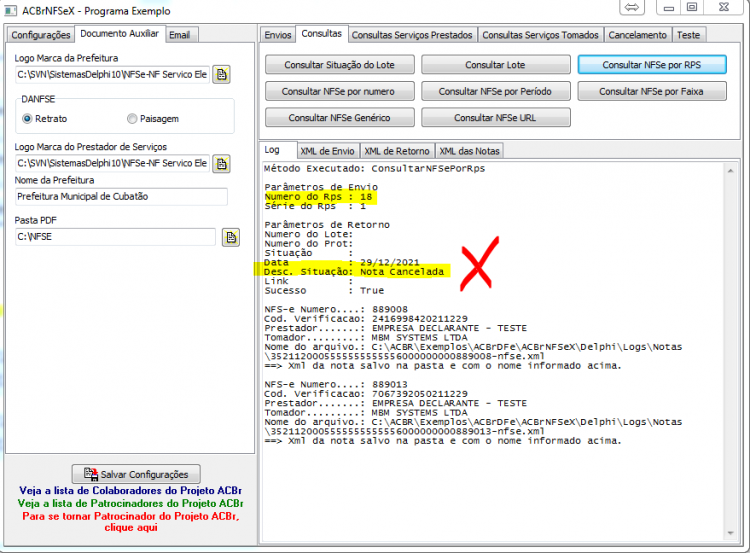Viewport: 750px width, 553px height.
Task: Select Paisagem orientation for DANFSE
Action: point(132,119)
